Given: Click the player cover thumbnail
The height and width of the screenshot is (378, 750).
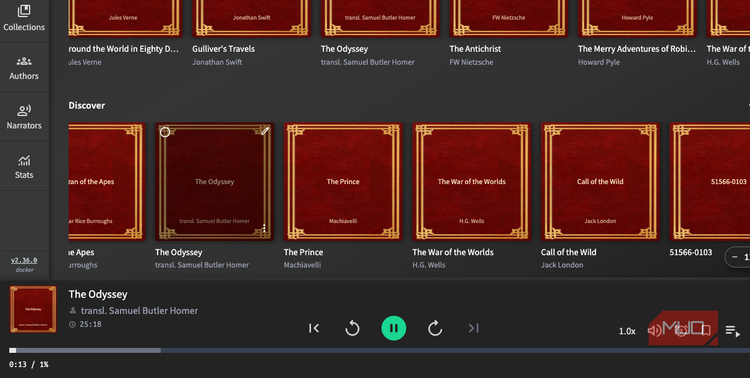Looking at the screenshot, I should [33, 309].
